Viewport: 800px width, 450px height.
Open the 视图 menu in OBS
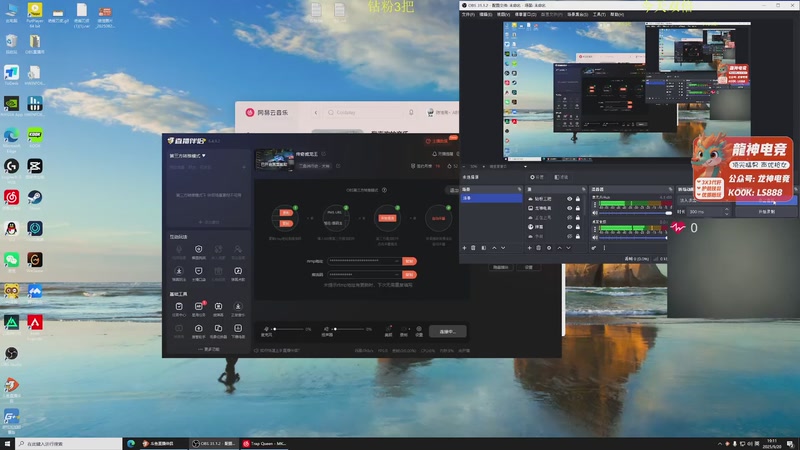tap(503, 14)
